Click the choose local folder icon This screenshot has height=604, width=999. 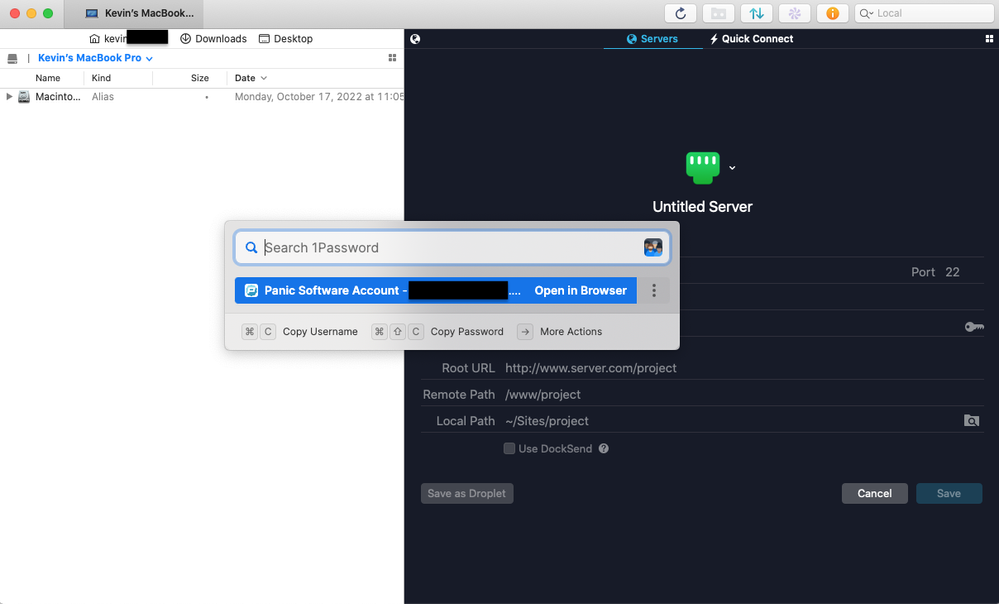coord(971,421)
